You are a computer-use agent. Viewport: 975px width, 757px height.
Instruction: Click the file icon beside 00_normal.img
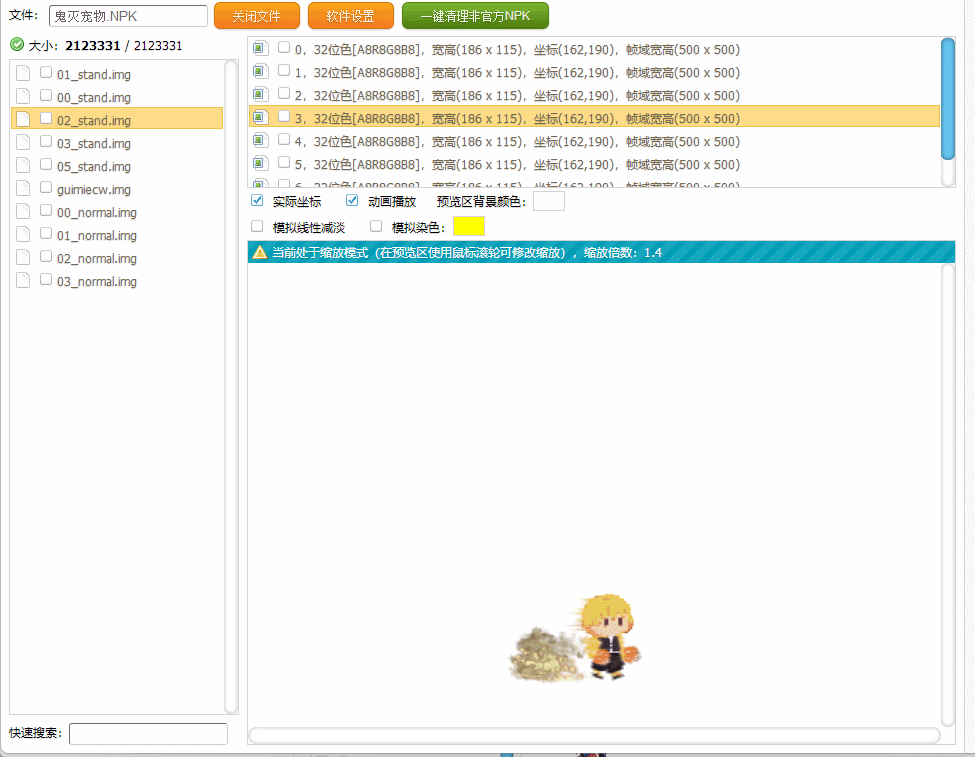tap(23, 211)
